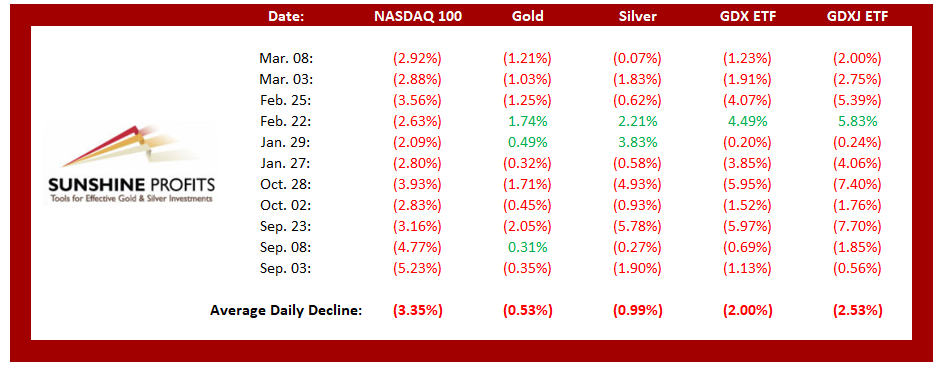Click the Date: header label

pyautogui.click(x=286, y=16)
